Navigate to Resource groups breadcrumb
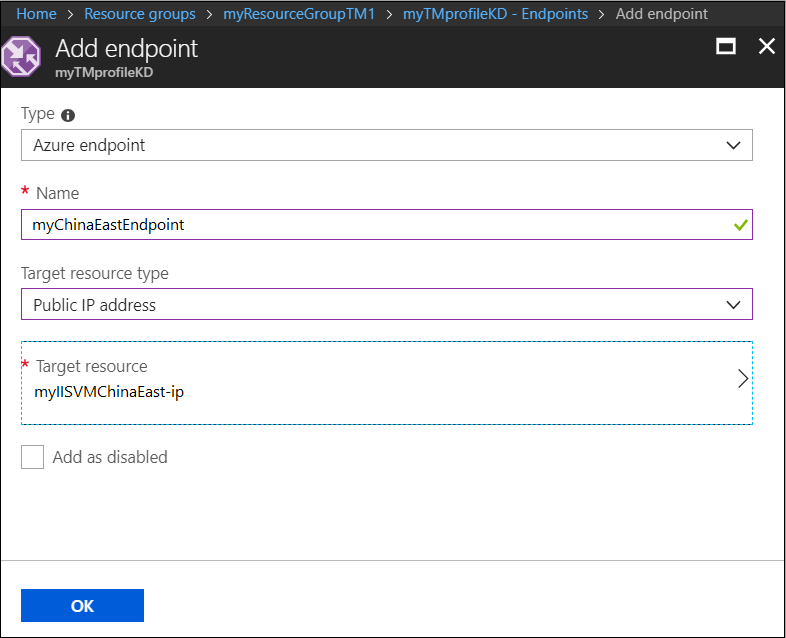The width and height of the screenshot is (786, 638). click(x=140, y=14)
